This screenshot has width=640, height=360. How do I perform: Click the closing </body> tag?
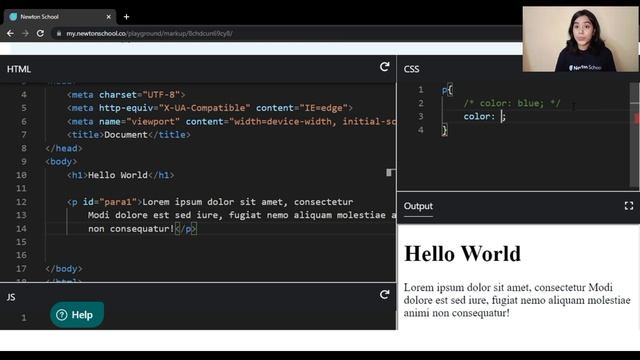64,269
